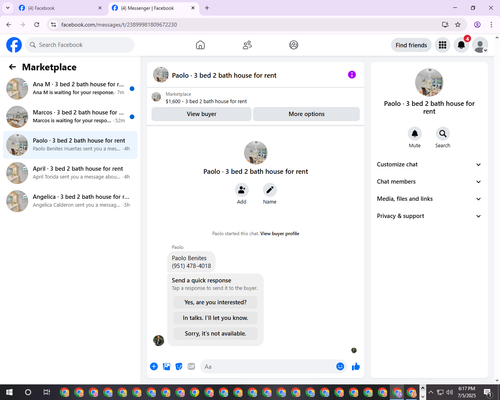Select the Messenger | Facebook tab
500x400 pixels.
[x=153, y=8]
